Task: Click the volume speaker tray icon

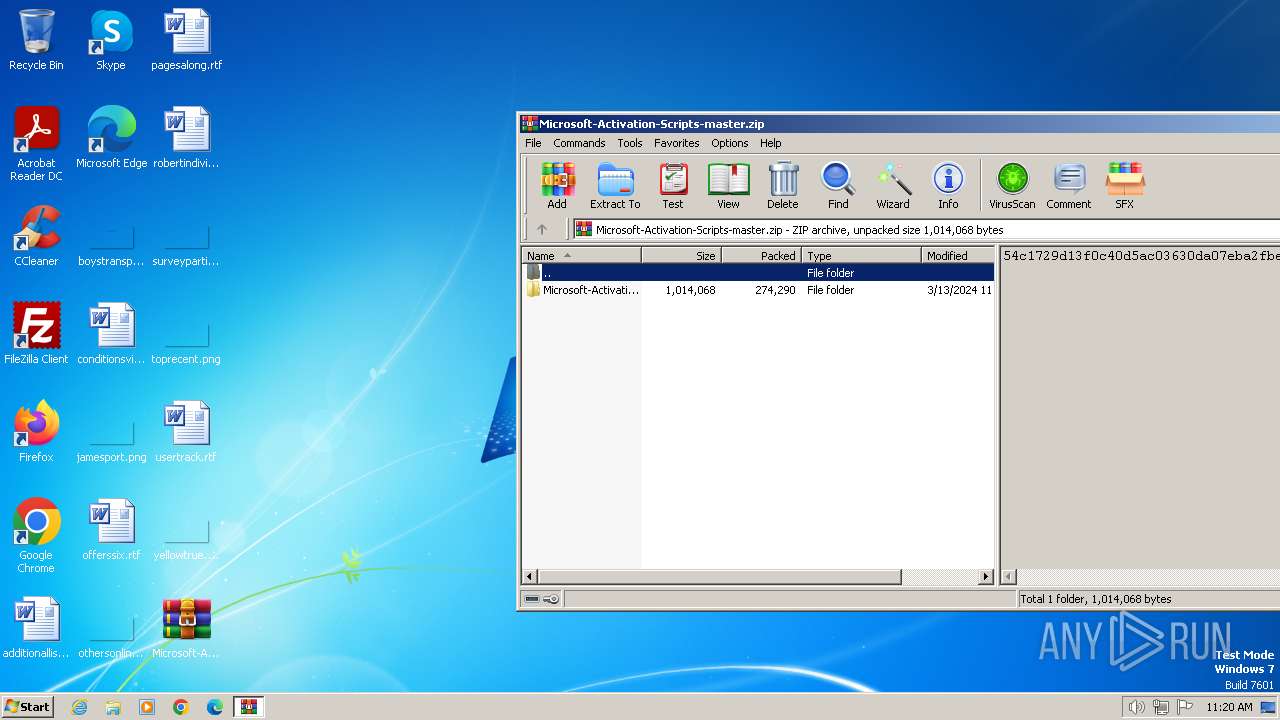Action: [1136, 707]
